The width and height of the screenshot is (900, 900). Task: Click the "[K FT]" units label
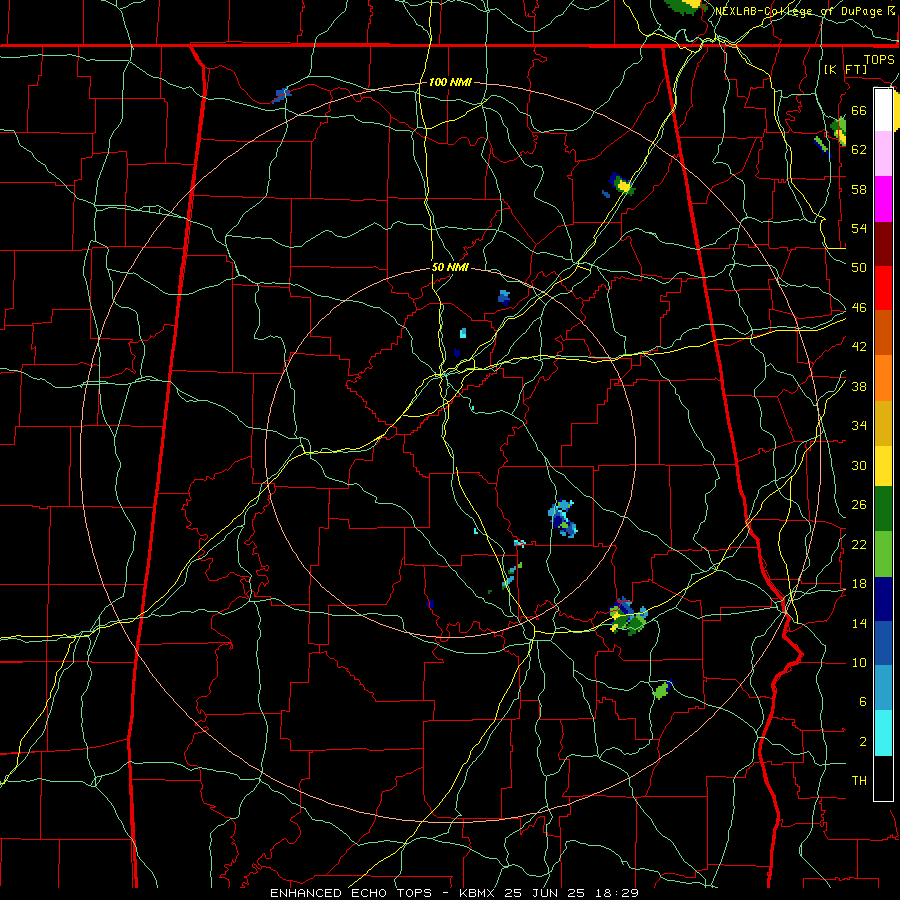[x=845, y=69]
